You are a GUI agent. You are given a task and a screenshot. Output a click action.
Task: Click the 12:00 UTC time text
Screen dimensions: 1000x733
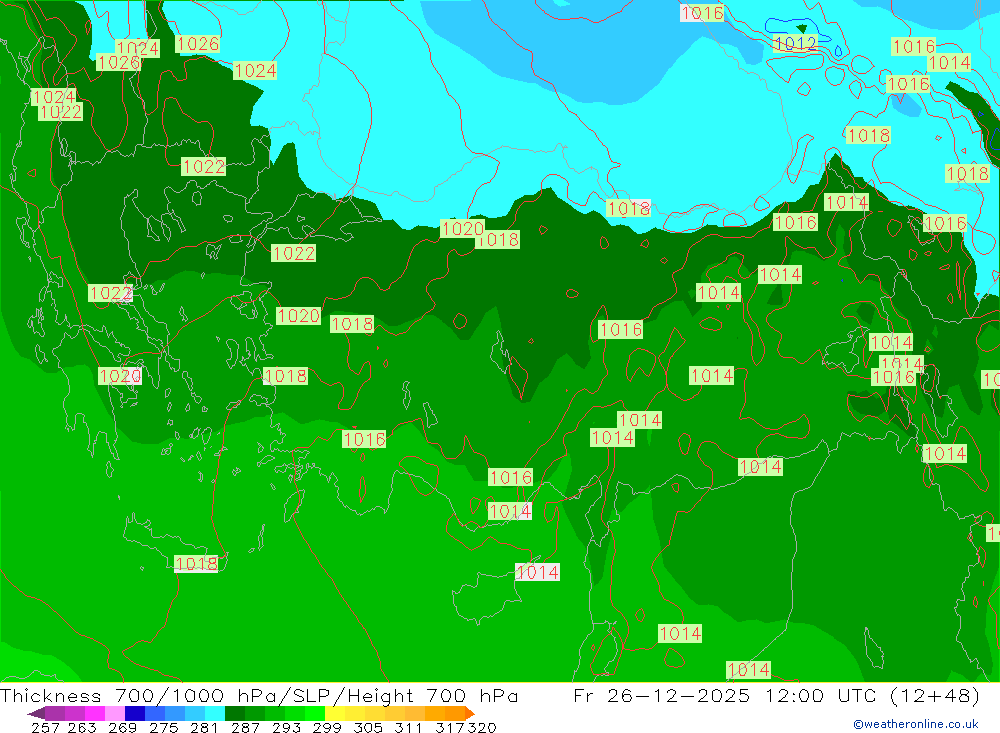pos(821,695)
